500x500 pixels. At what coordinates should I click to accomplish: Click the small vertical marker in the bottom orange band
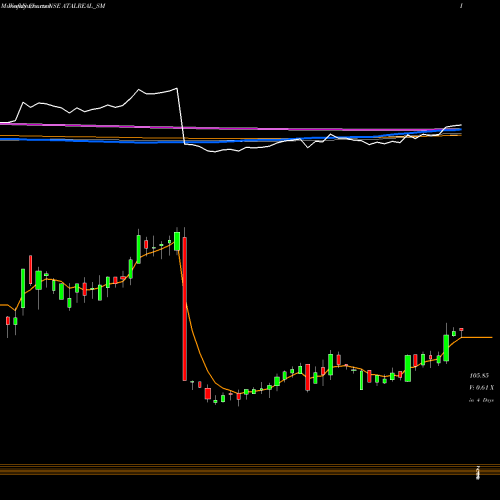pyautogui.click(x=478, y=473)
